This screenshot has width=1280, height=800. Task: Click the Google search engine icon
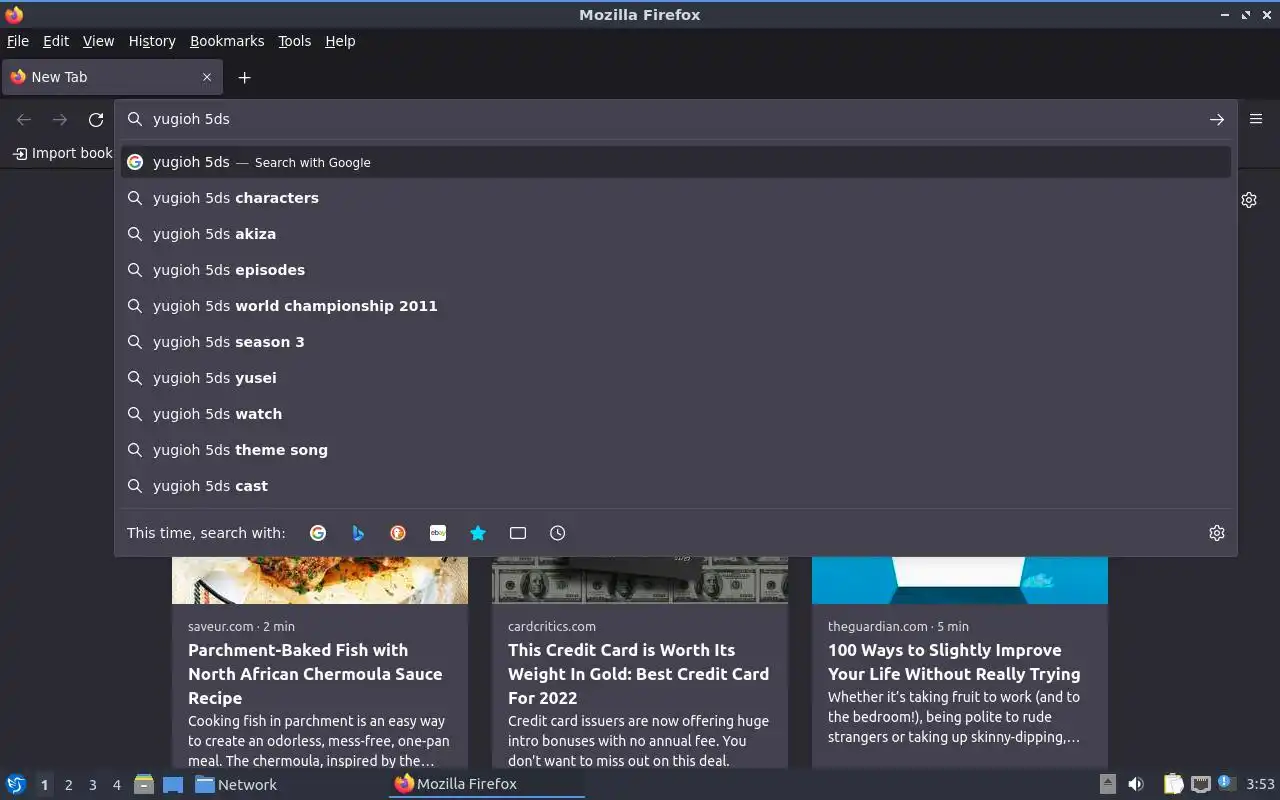coord(318,533)
